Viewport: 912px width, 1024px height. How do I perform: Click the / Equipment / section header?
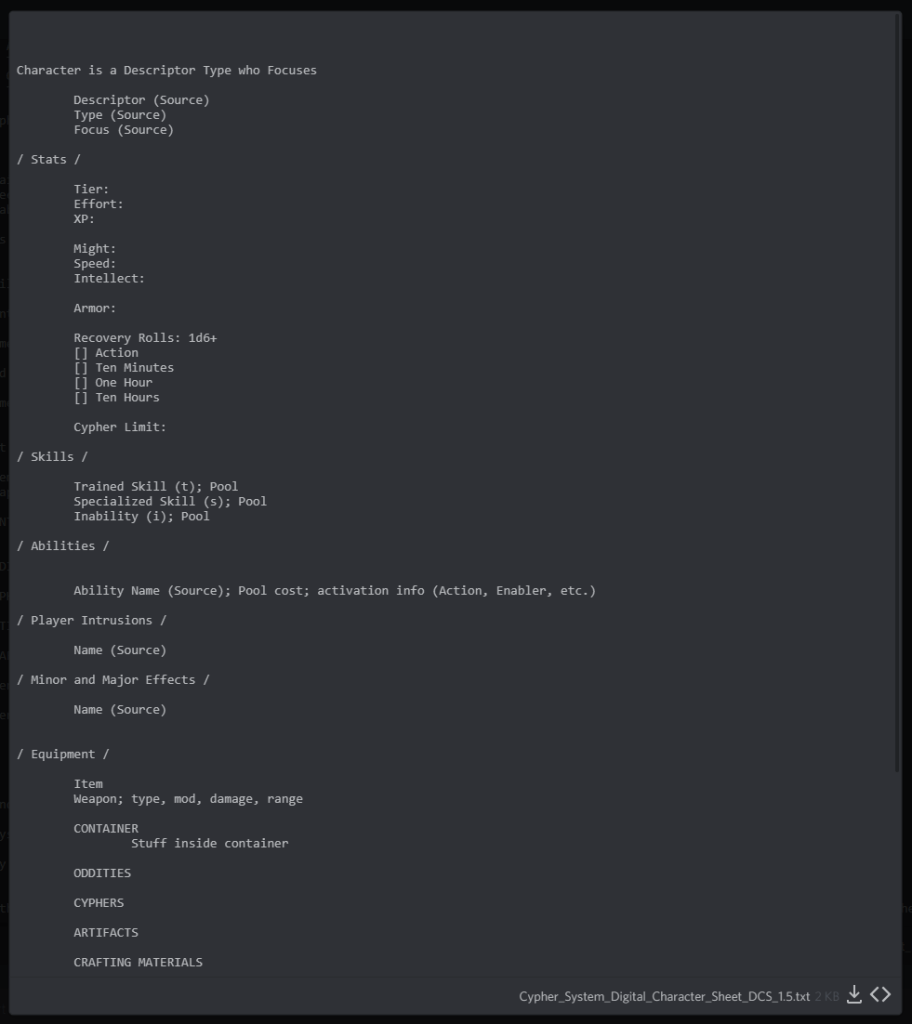coord(63,754)
